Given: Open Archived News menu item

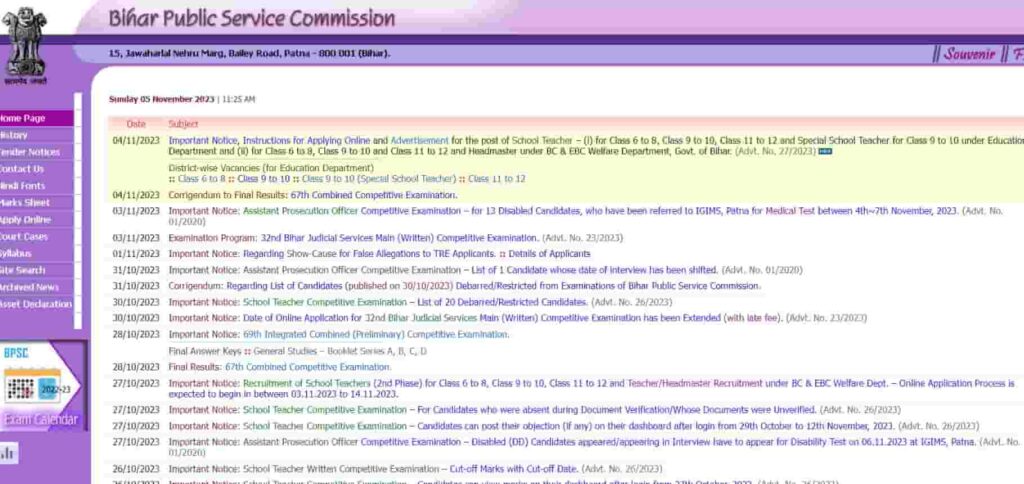Looking at the screenshot, I should coord(37,287).
